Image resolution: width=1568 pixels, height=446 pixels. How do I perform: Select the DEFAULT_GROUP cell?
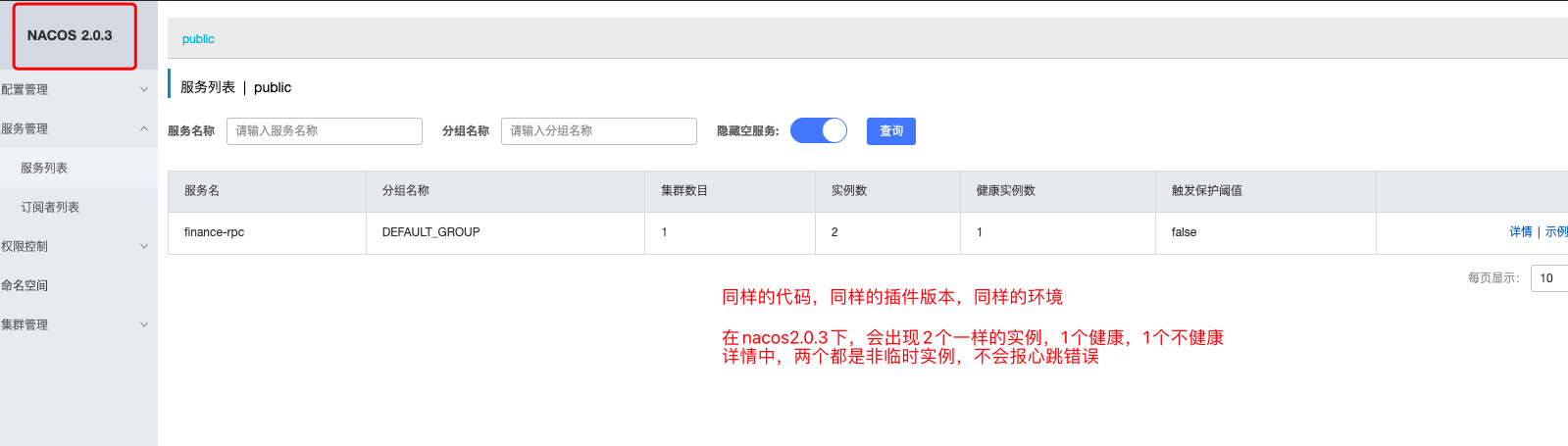[x=505, y=233]
